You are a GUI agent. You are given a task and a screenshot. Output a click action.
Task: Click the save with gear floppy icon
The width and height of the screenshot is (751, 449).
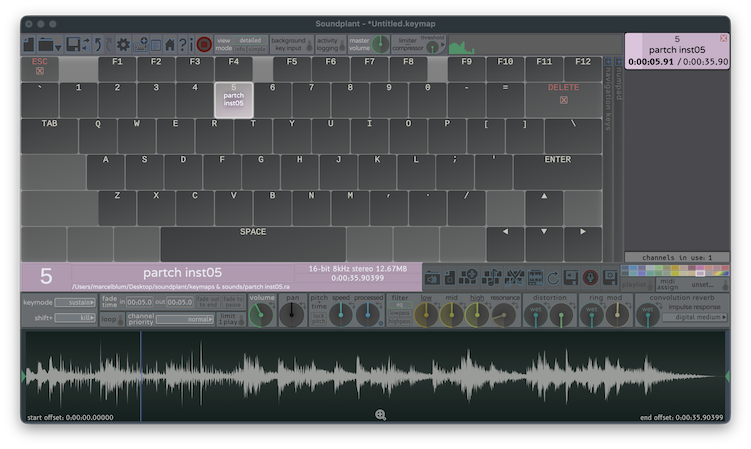tap(610, 278)
